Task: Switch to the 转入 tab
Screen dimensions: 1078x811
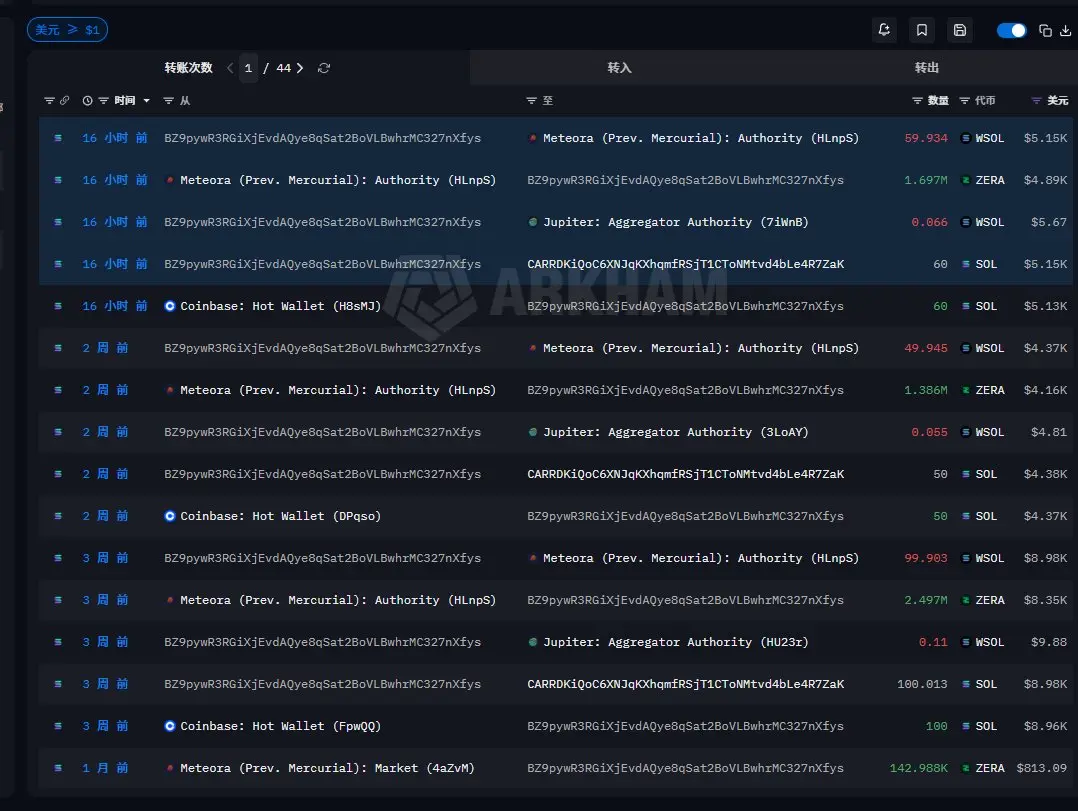Action: tap(619, 67)
